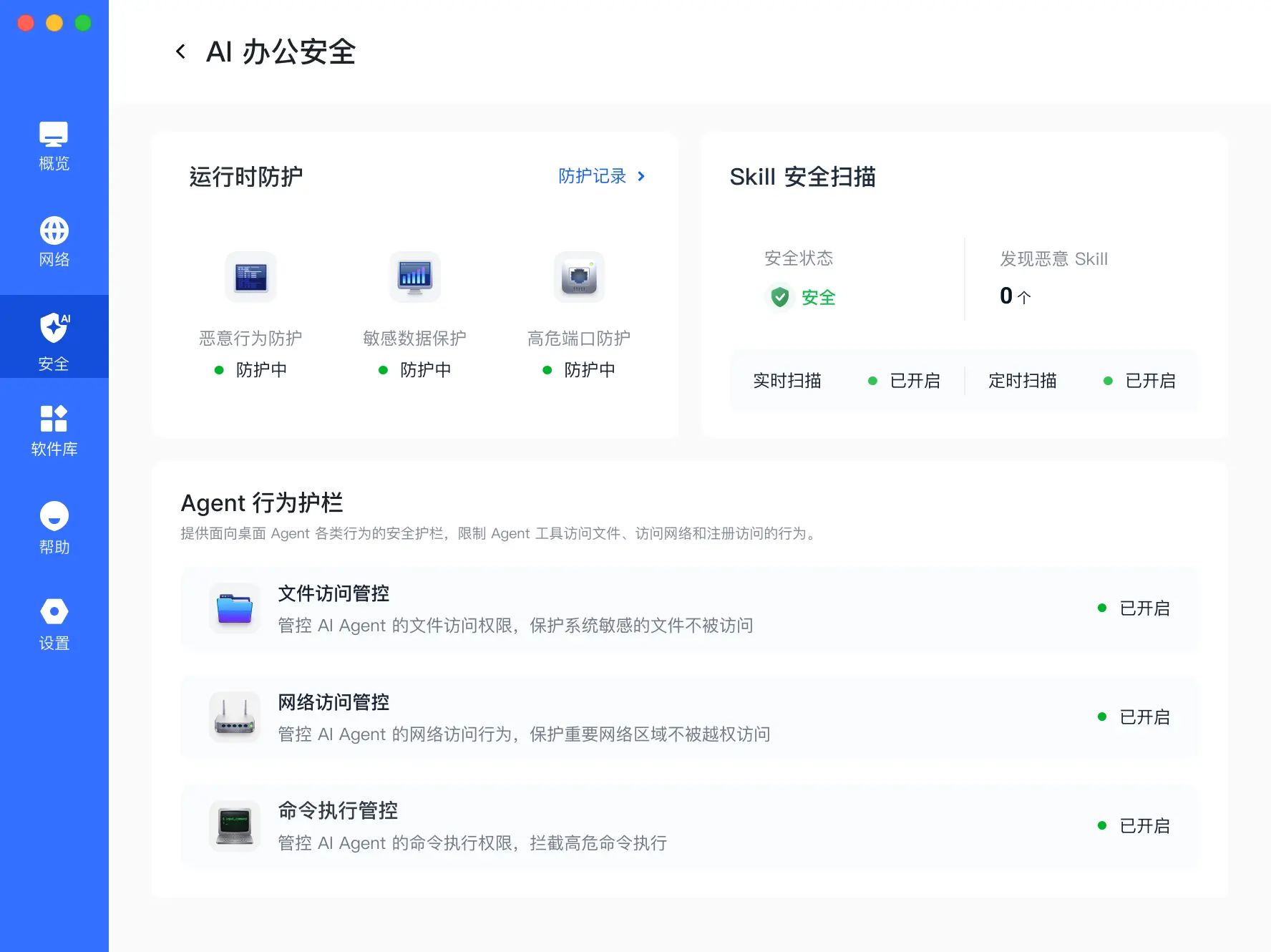This screenshot has height=952, width=1271.
Task: Click the 安全状态 label
Action: coord(799,258)
